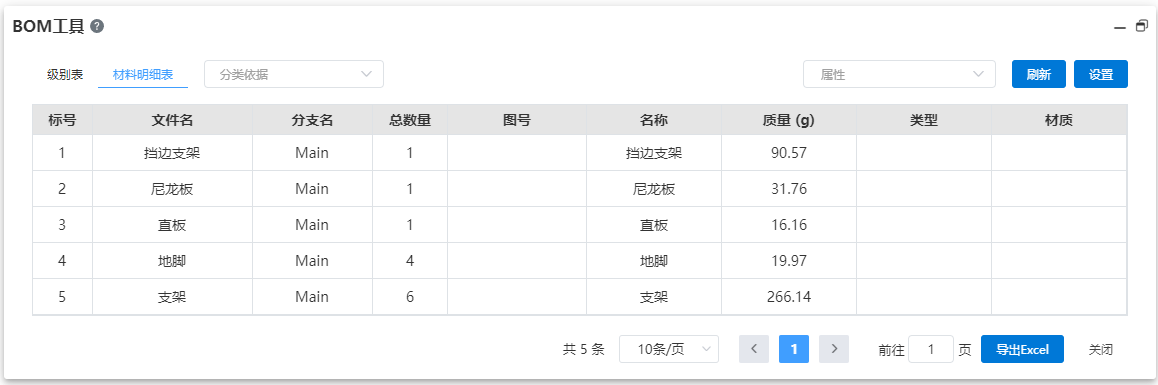This screenshot has height=385, width=1158.
Task: Click the 总数量 column header
Action: [x=410, y=120]
